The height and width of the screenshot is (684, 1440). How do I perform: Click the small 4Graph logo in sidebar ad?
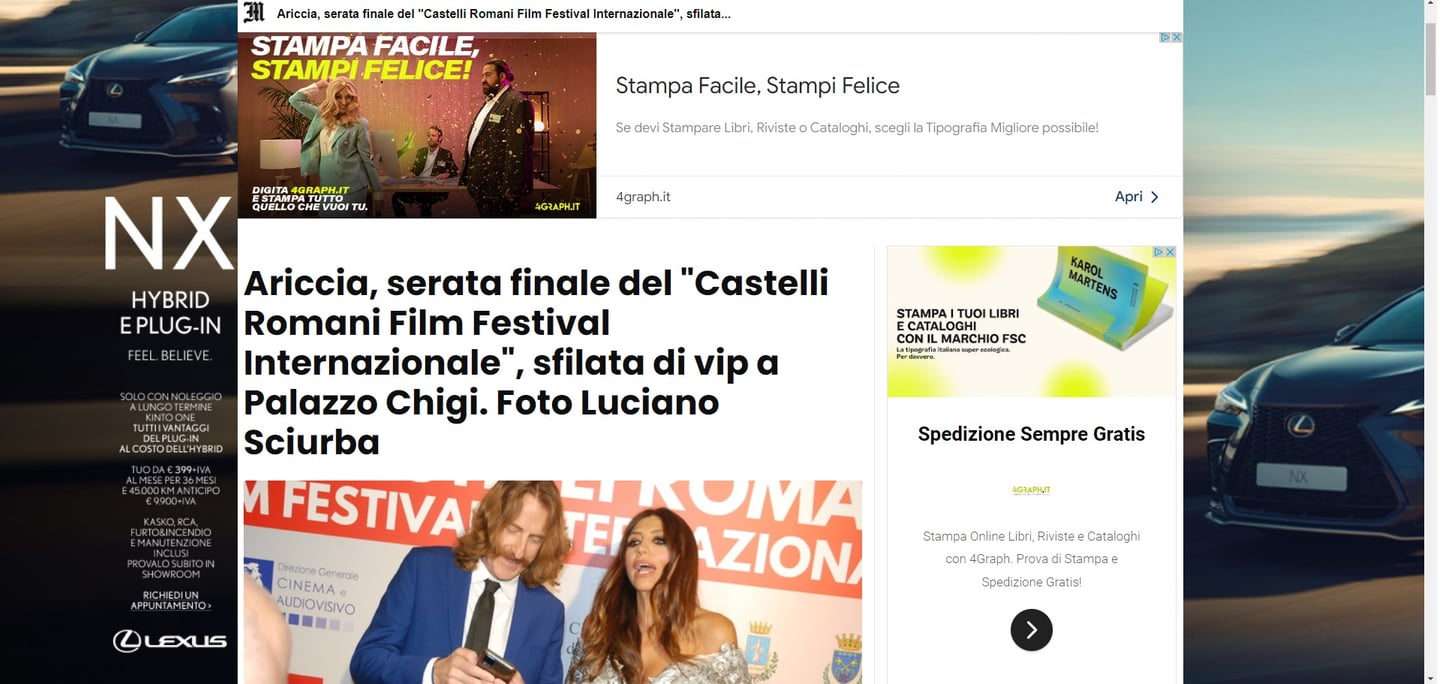[x=1031, y=490]
